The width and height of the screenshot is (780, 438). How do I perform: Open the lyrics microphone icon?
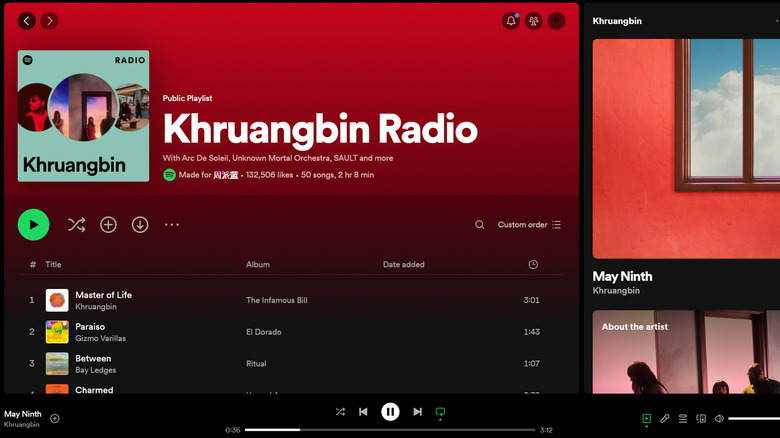point(665,418)
